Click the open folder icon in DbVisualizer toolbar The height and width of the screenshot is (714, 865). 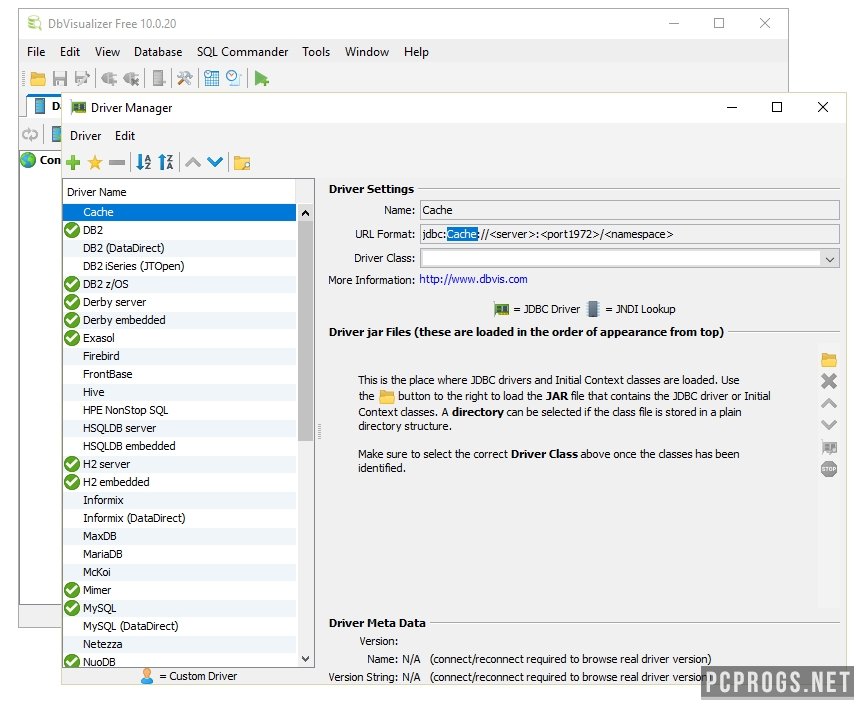(x=38, y=79)
